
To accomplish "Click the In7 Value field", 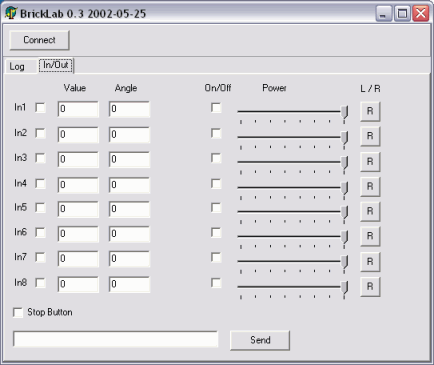I will [78, 259].
